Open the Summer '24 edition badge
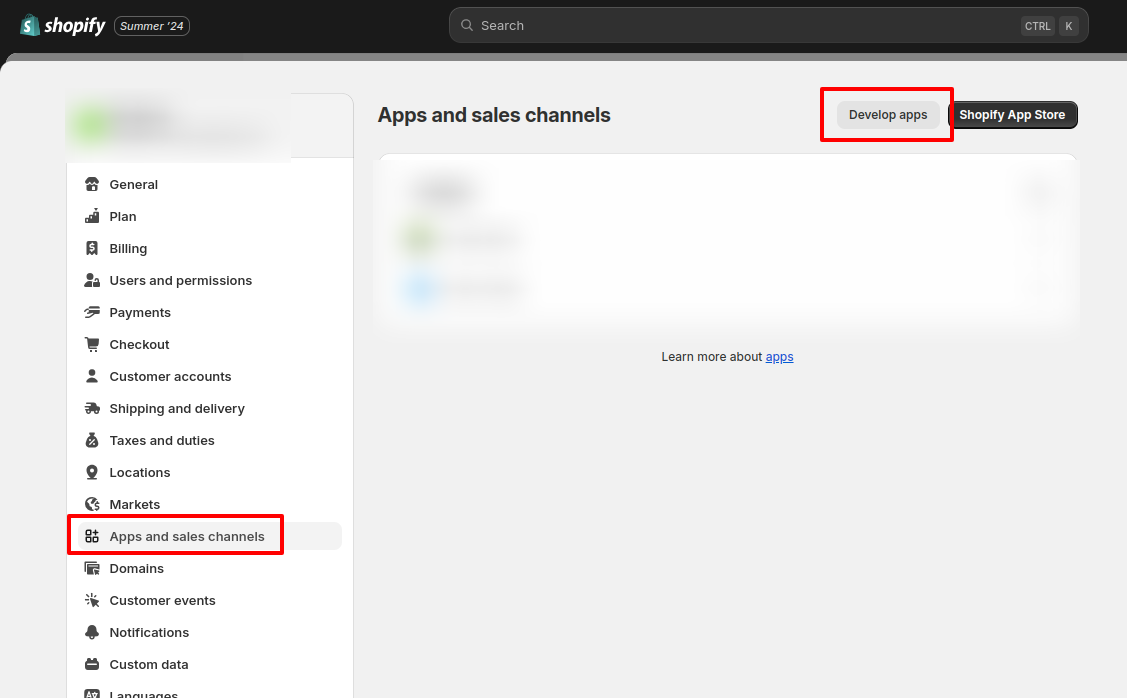 coord(152,26)
